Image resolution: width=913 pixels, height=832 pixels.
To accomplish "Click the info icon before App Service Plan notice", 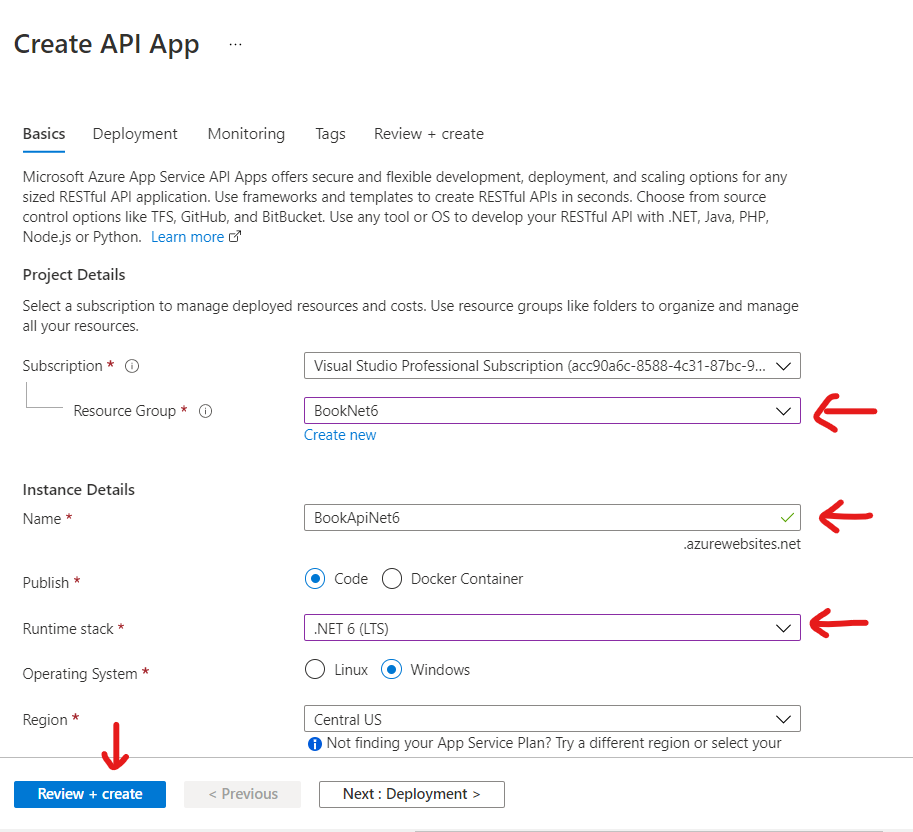I will 313,743.
